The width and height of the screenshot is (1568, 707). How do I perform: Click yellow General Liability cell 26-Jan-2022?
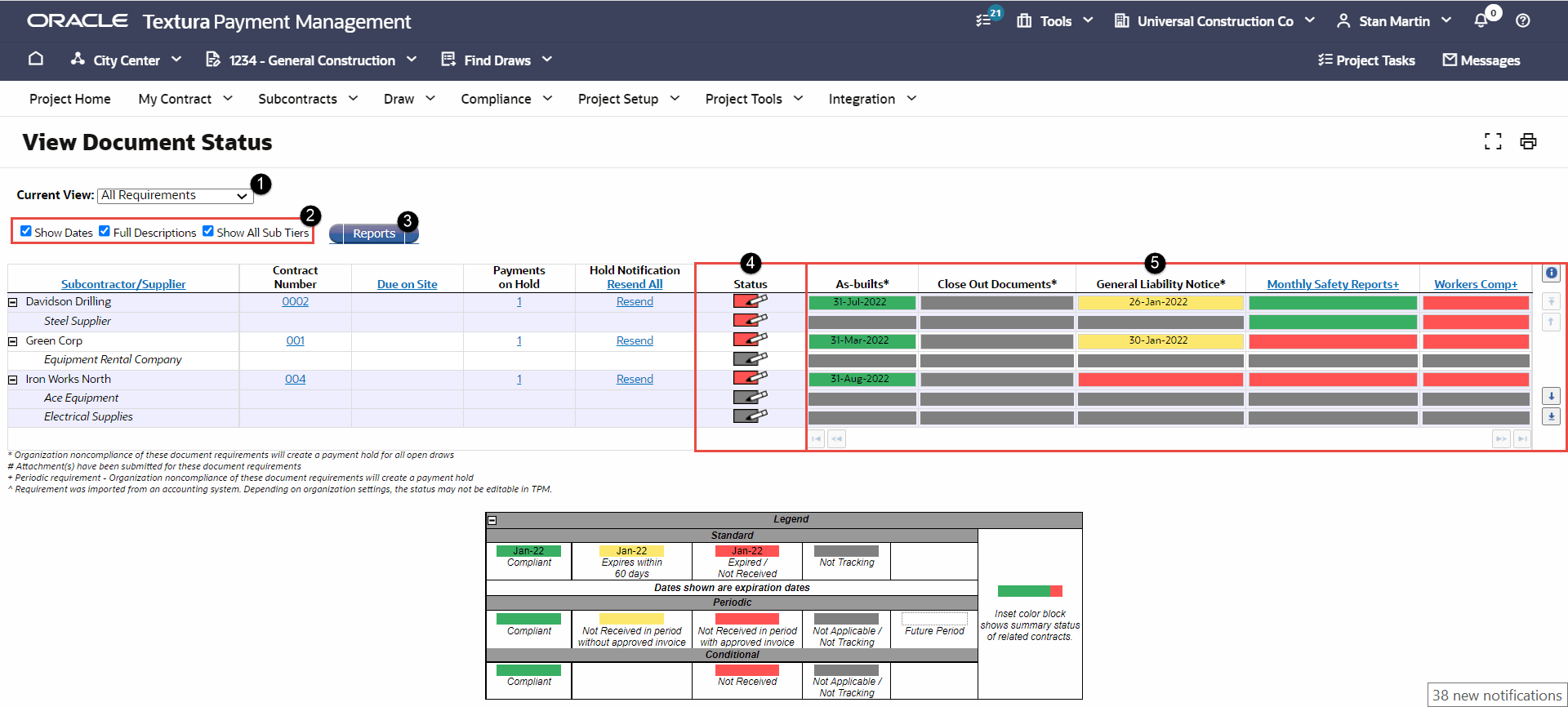pyautogui.click(x=1160, y=302)
